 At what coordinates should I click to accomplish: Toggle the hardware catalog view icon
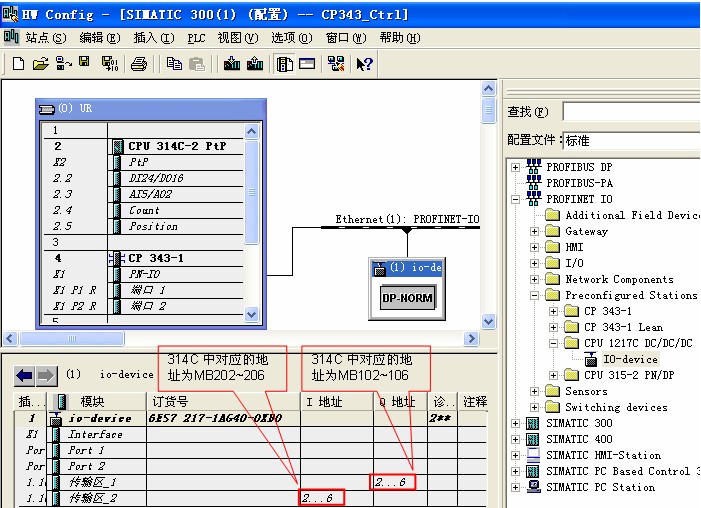click(x=284, y=64)
